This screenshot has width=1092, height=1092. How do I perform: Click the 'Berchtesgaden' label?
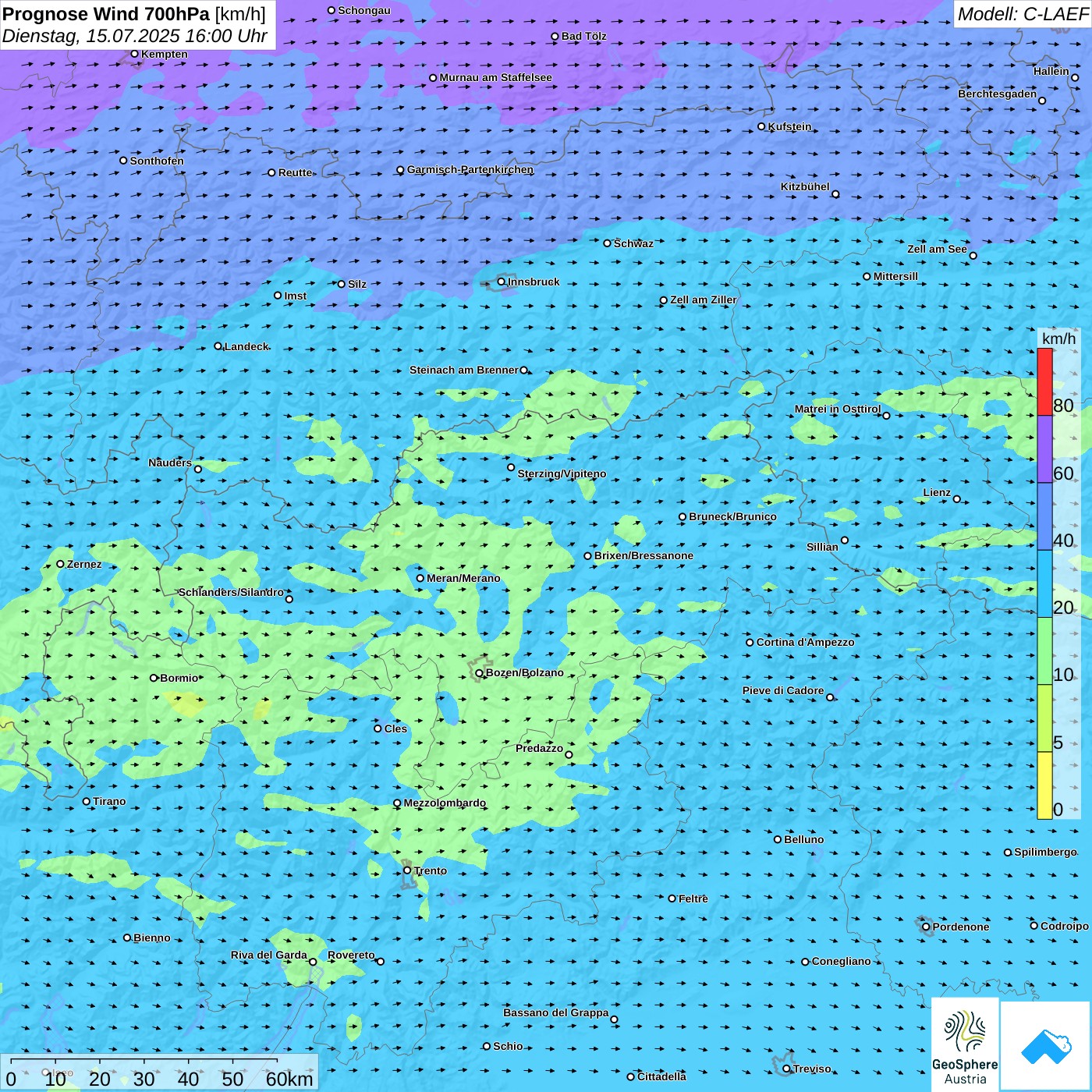[x=998, y=94]
